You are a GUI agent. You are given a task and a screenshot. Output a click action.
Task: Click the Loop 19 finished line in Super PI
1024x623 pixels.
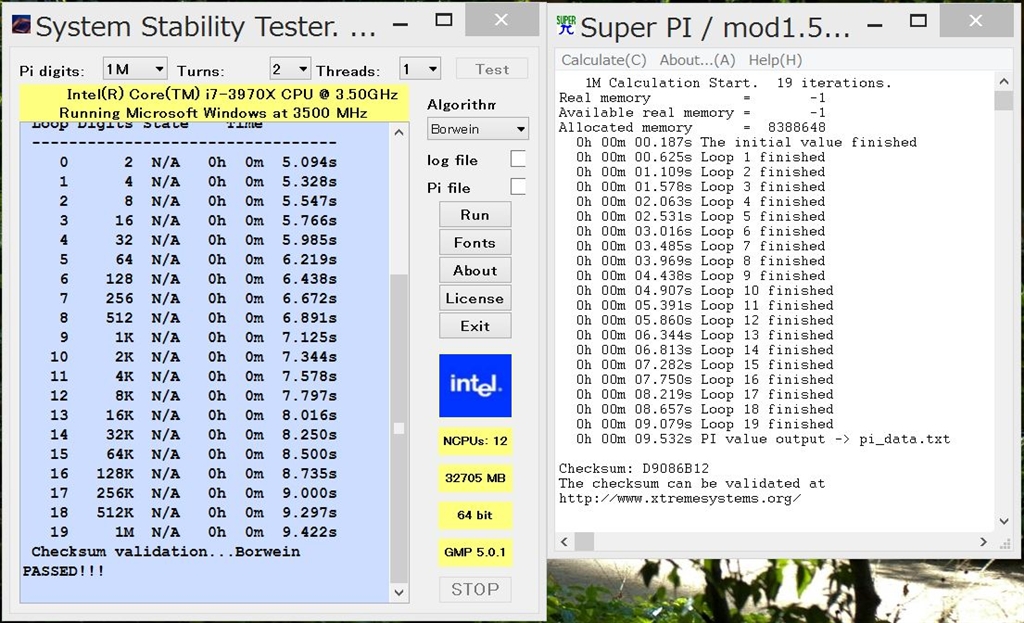click(x=705, y=424)
